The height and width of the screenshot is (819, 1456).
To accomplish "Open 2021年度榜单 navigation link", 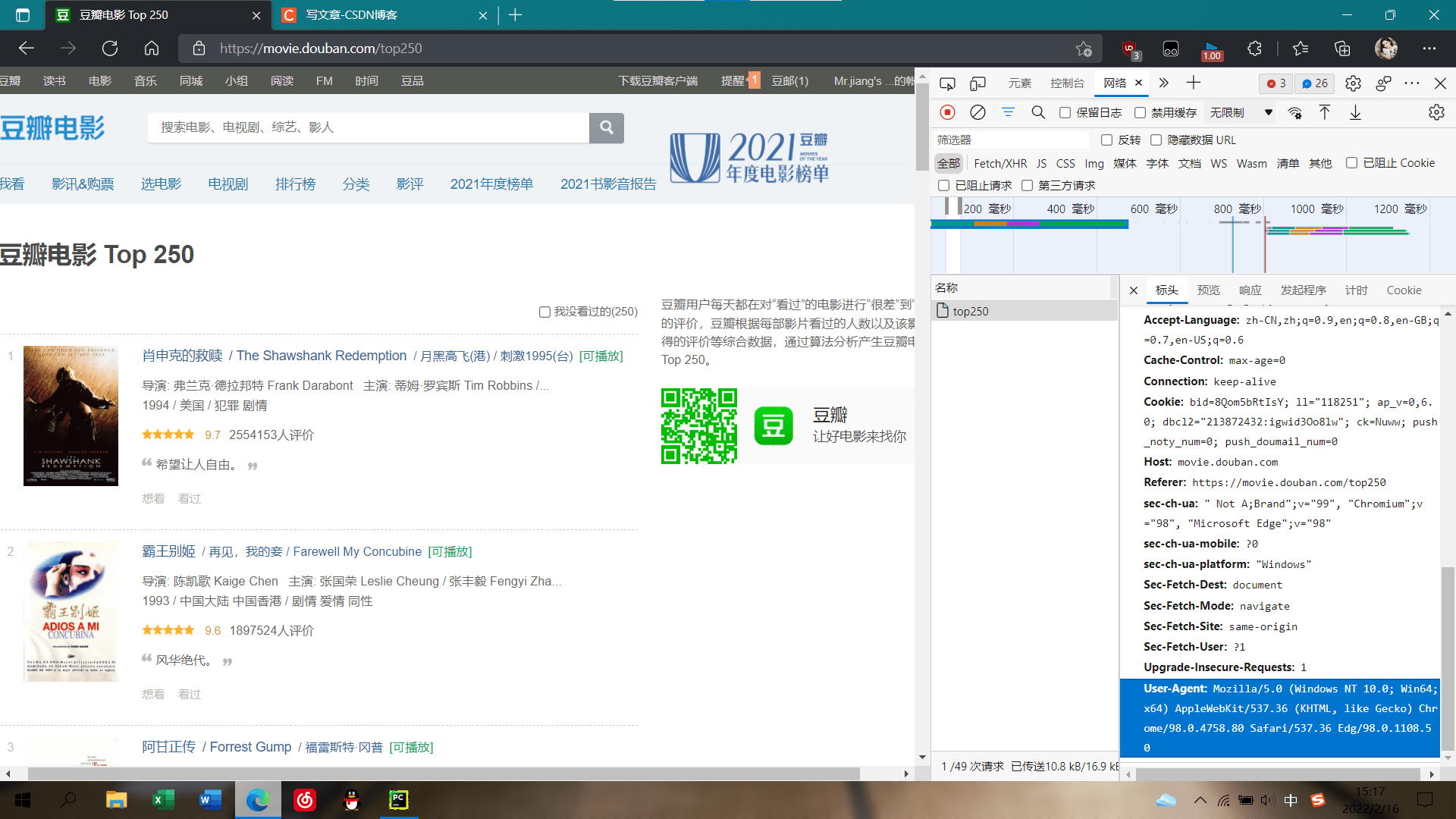I will tap(491, 184).
